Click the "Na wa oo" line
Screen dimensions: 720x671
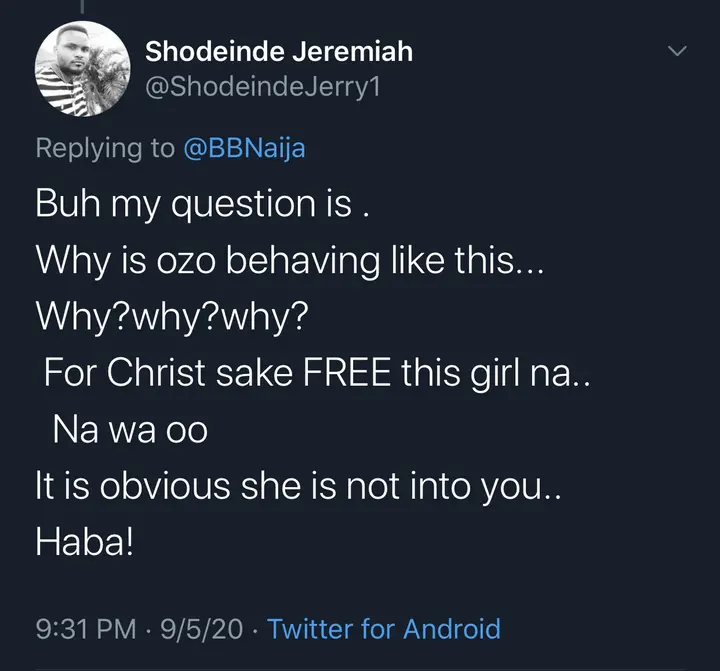(129, 430)
